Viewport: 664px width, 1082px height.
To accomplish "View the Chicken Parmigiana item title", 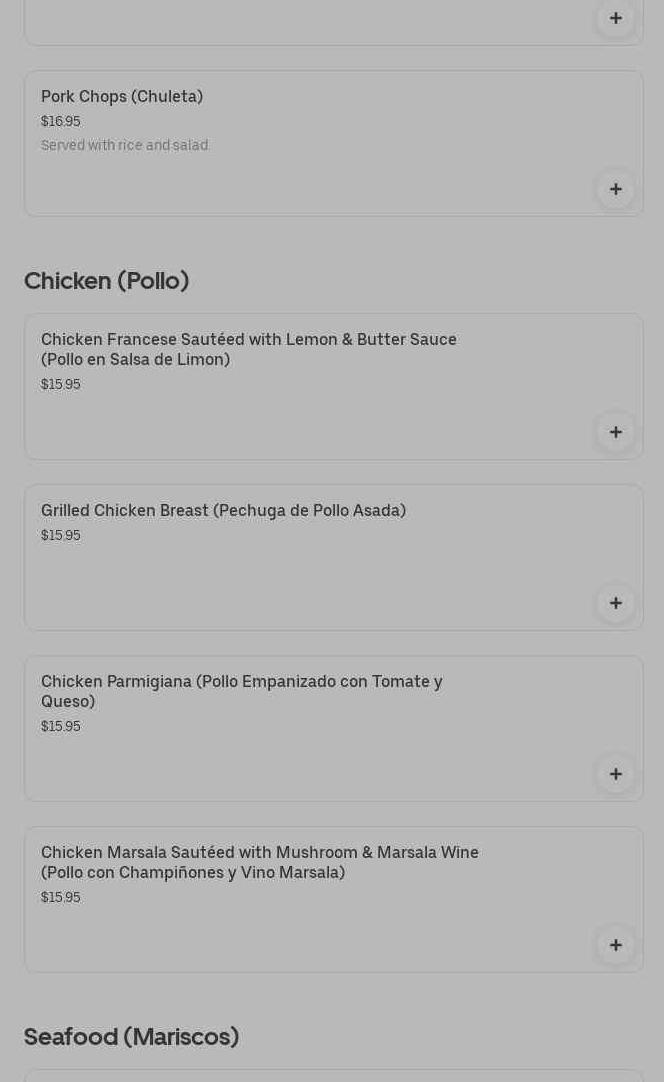I will 241,691.
